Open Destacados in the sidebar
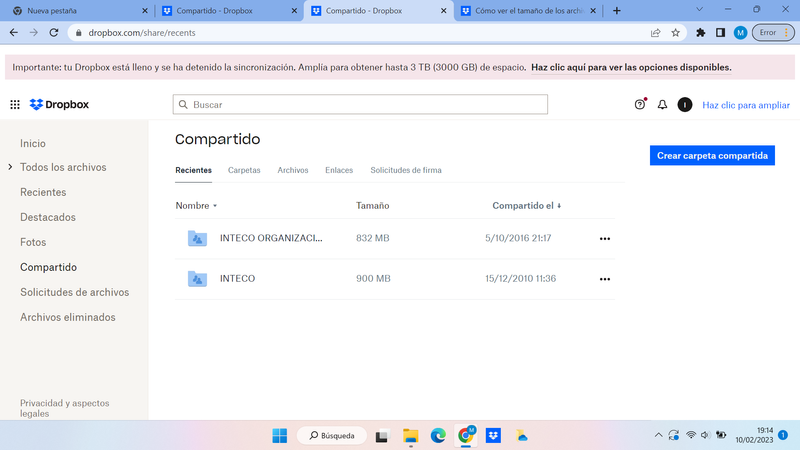 pos(48,217)
